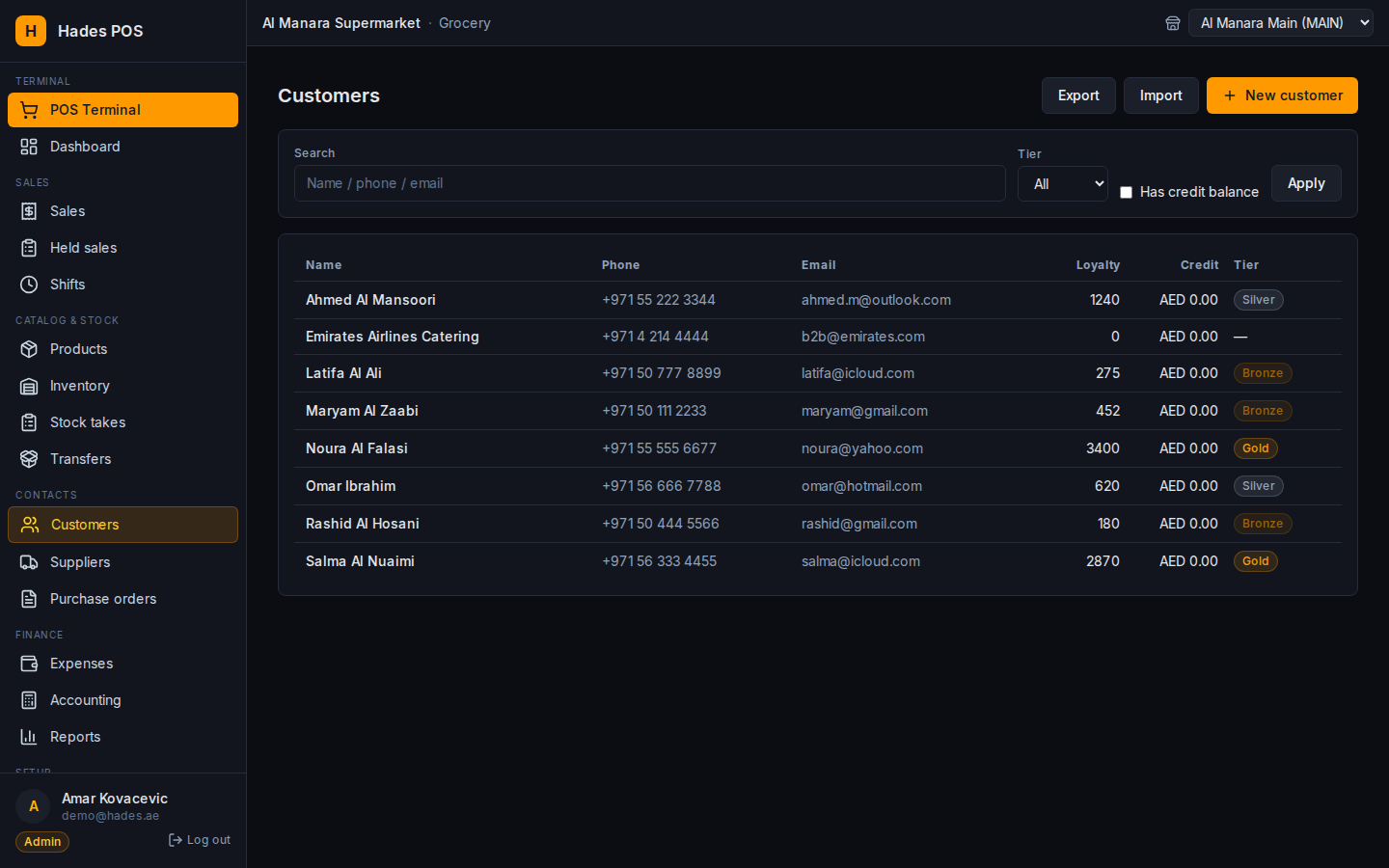Open the Products page

coord(123,349)
